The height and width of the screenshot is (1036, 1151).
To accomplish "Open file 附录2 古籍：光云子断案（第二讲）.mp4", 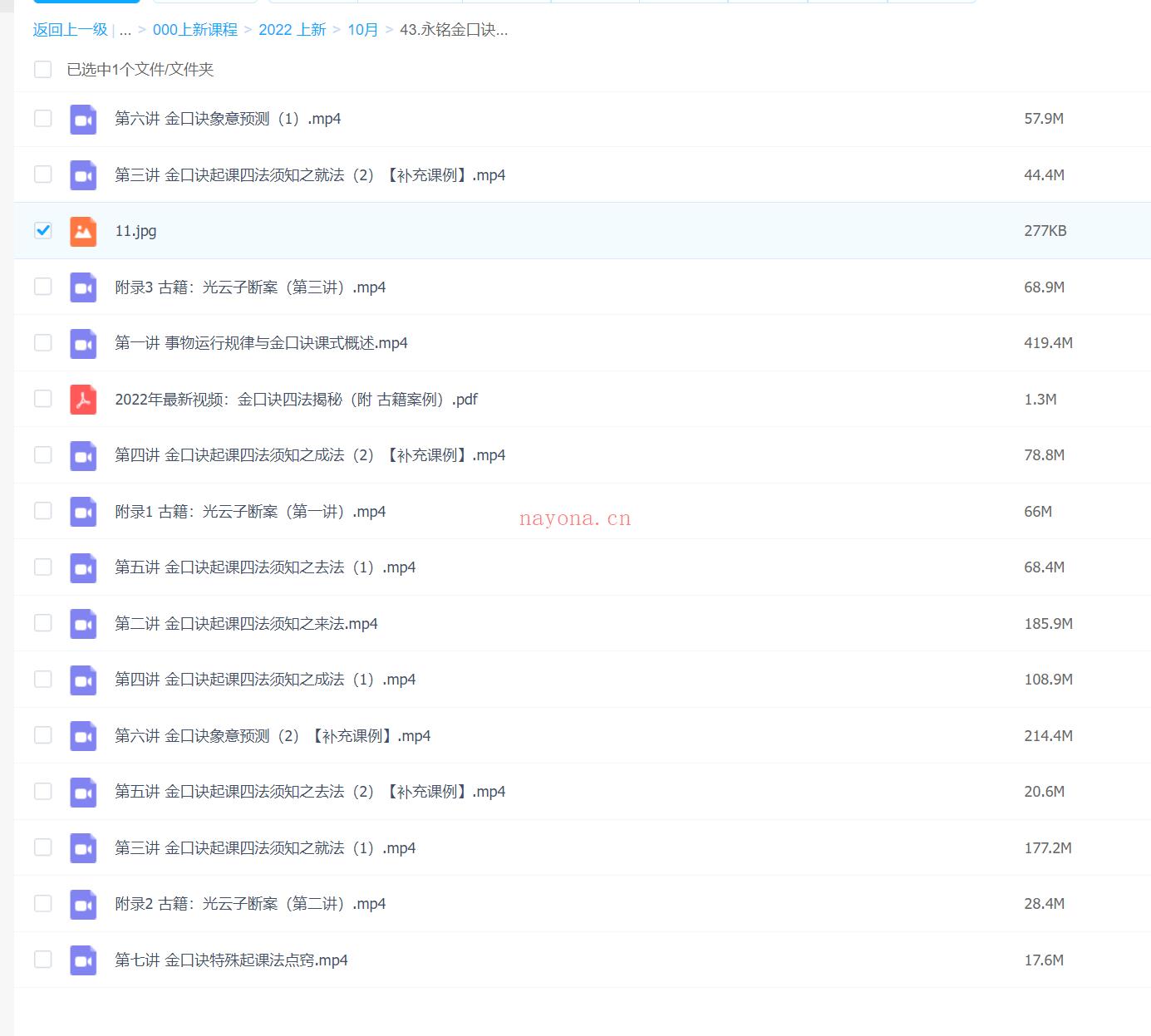I will (250, 904).
